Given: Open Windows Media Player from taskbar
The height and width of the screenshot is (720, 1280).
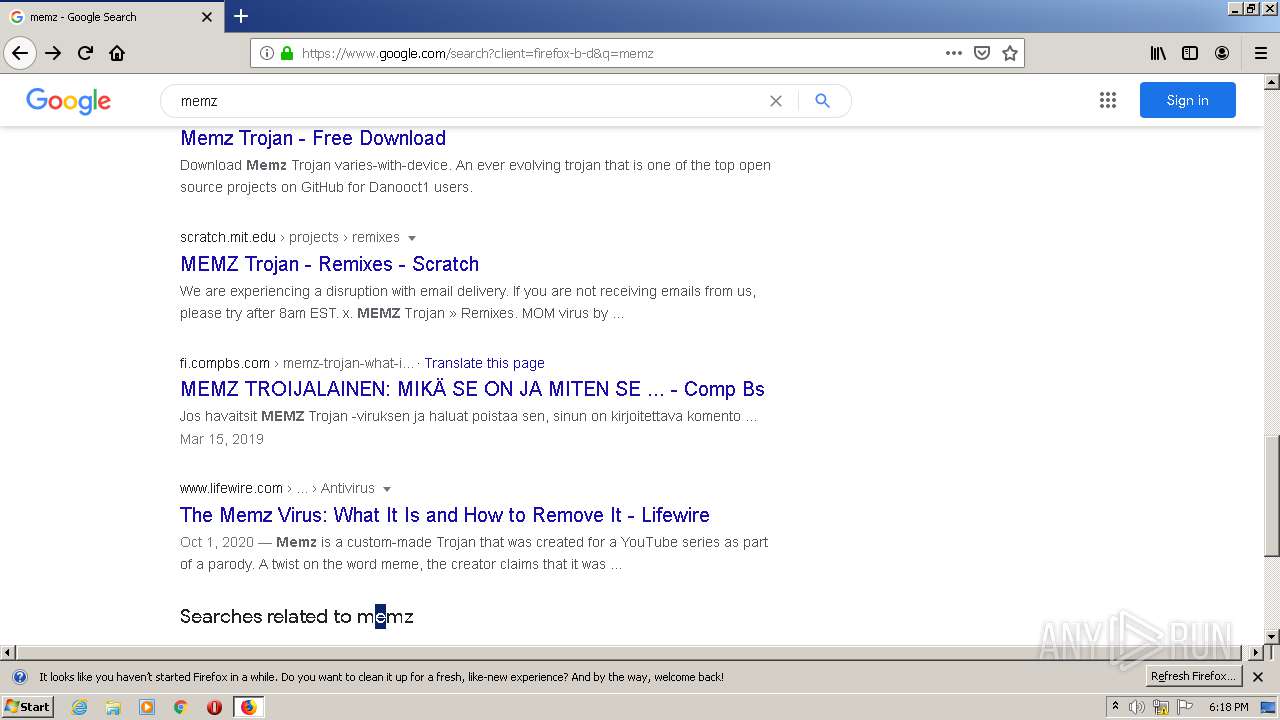Looking at the screenshot, I should pos(147,707).
